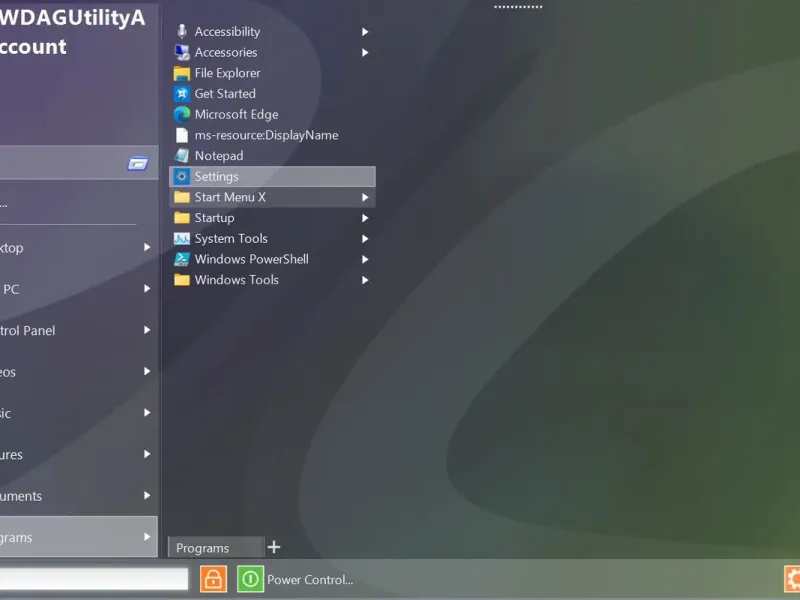Viewport: 800px width, 600px height.
Task: Click the Power Control... label
Action: (x=310, y=580)
